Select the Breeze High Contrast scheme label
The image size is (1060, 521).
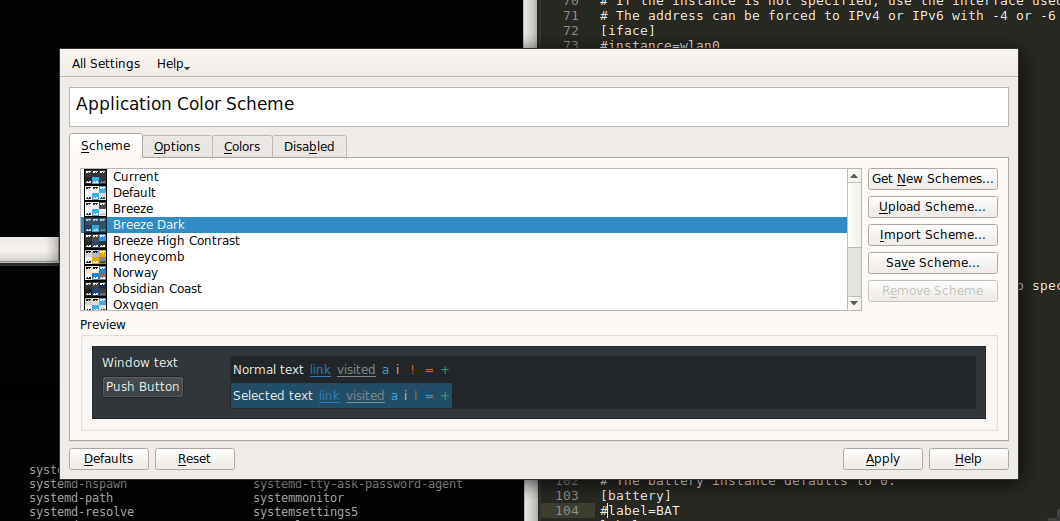(176, 241)
